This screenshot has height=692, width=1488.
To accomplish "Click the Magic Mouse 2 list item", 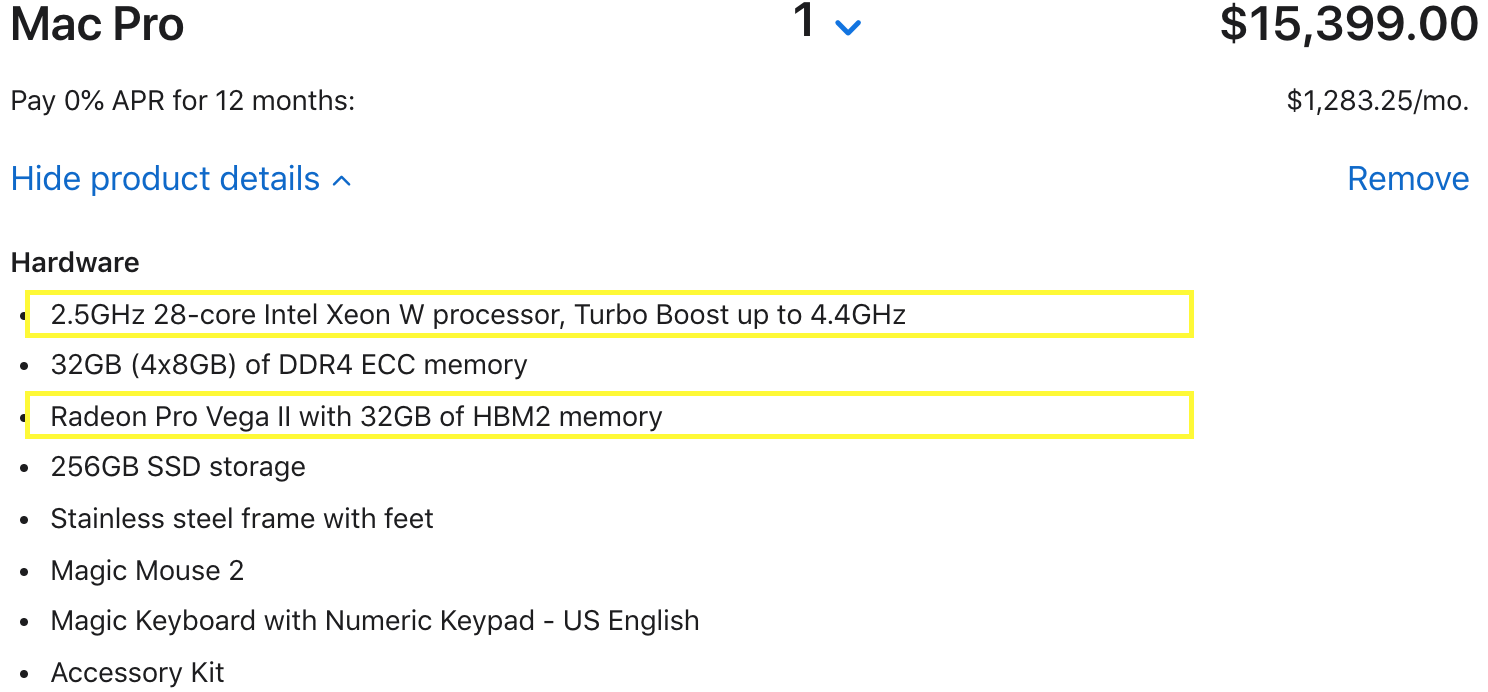I will point(147,571).
